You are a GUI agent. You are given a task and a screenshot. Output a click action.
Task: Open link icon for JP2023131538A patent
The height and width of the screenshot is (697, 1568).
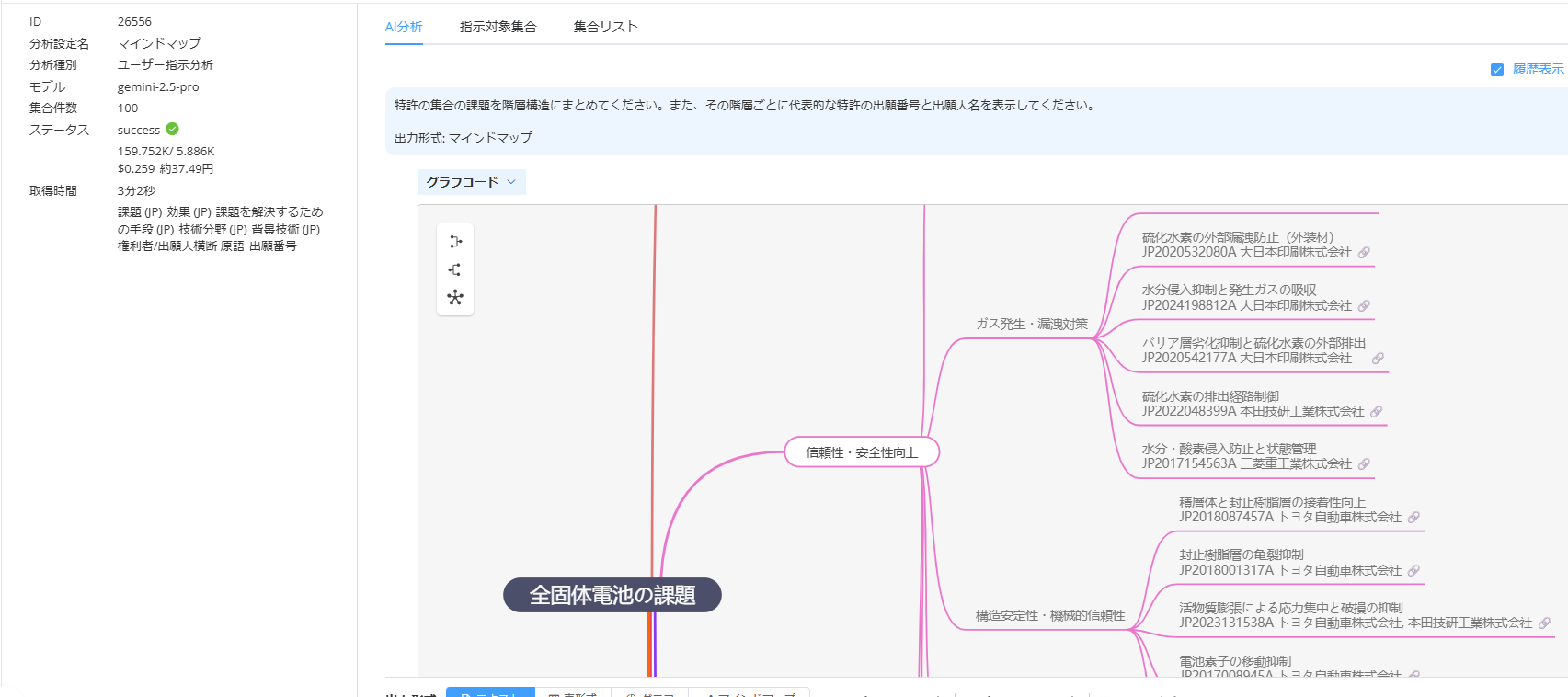(1544, 623)
